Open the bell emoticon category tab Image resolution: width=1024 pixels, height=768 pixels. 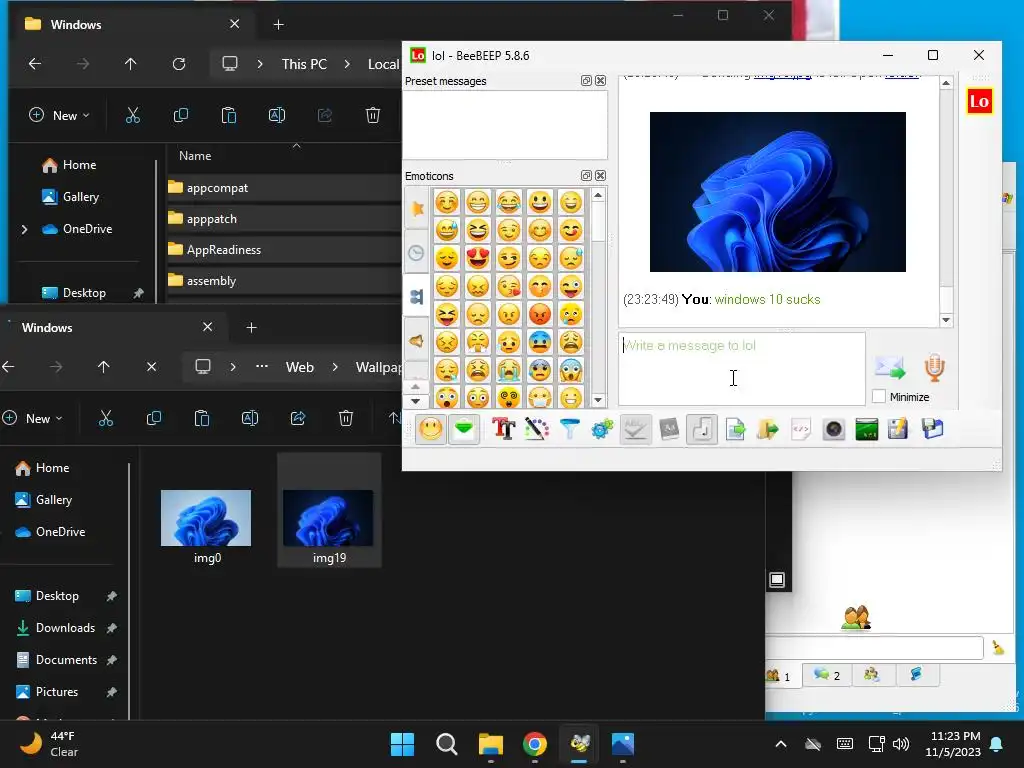pyautogui.click(x=417, y=340)
